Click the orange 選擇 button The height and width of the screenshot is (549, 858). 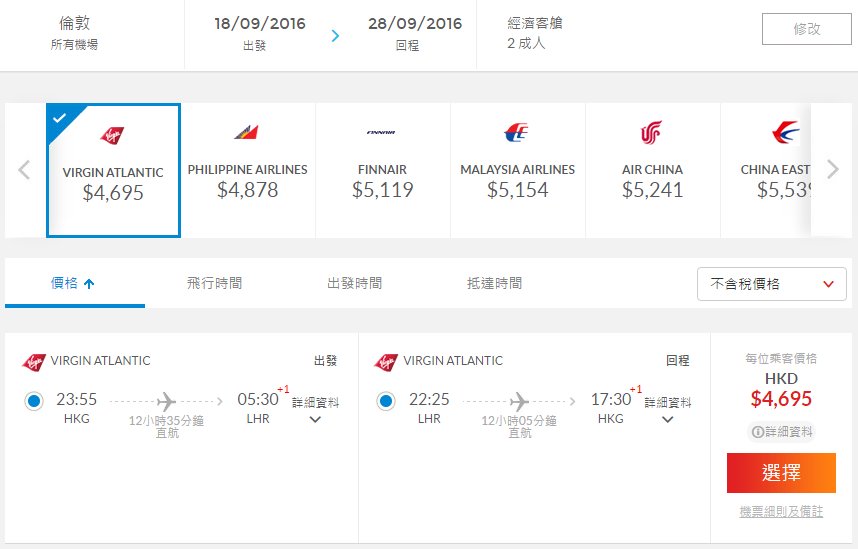pyautogui.click(x=781, y=473)
